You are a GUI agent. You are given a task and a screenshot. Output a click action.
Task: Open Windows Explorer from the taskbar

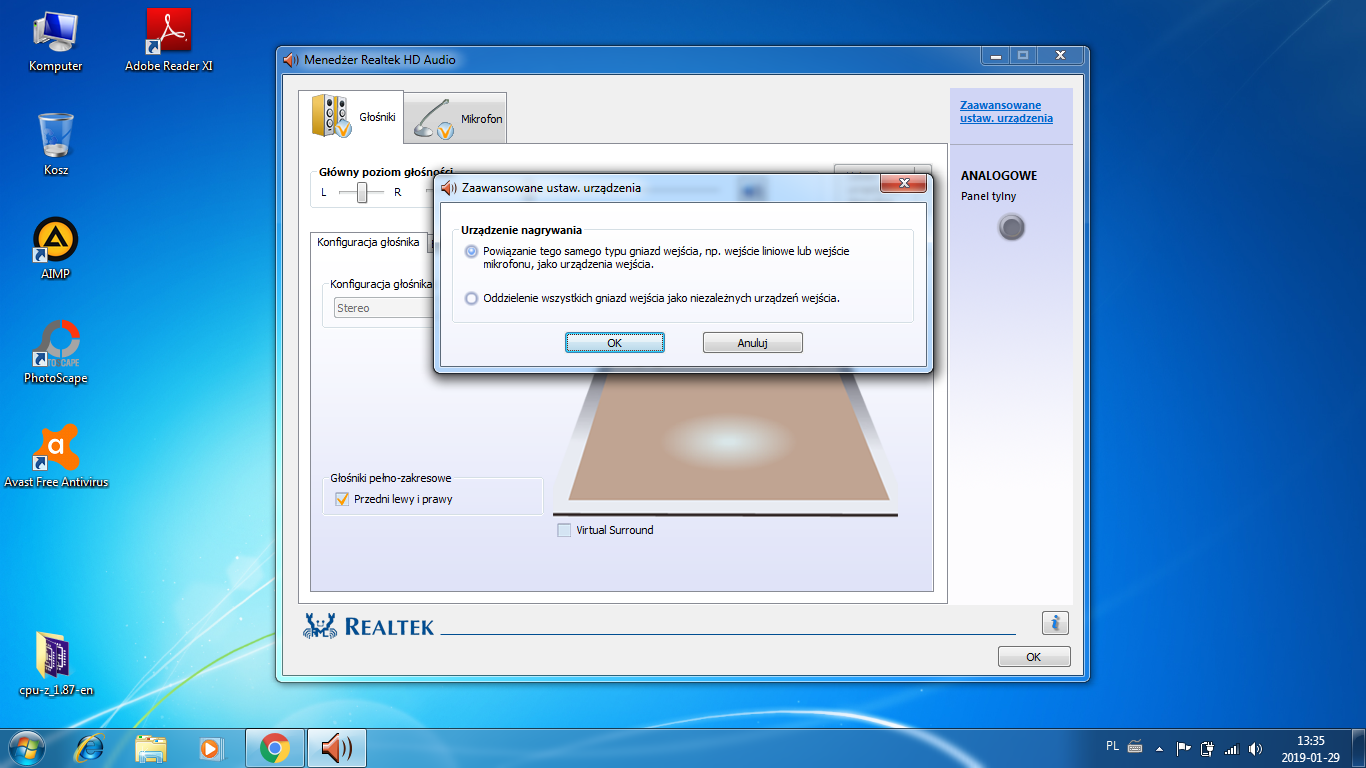point(151,748)
